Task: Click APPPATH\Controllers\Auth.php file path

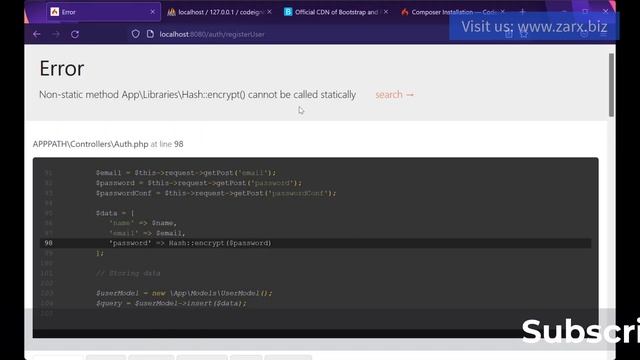Action: pyautogui.click(x=90, y=144)
